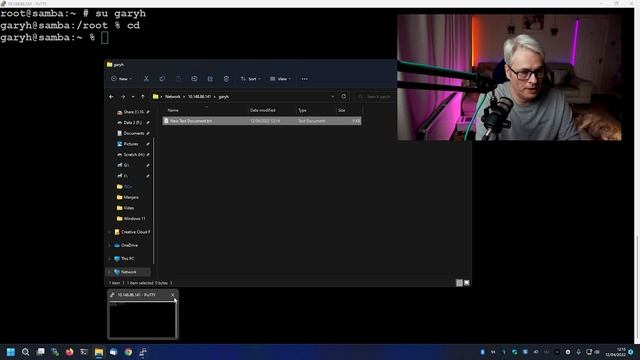Image resolution: width=640 pixels, height=360 pixels.
Task: Expand the Network tree node
Action: coord(109,272)
